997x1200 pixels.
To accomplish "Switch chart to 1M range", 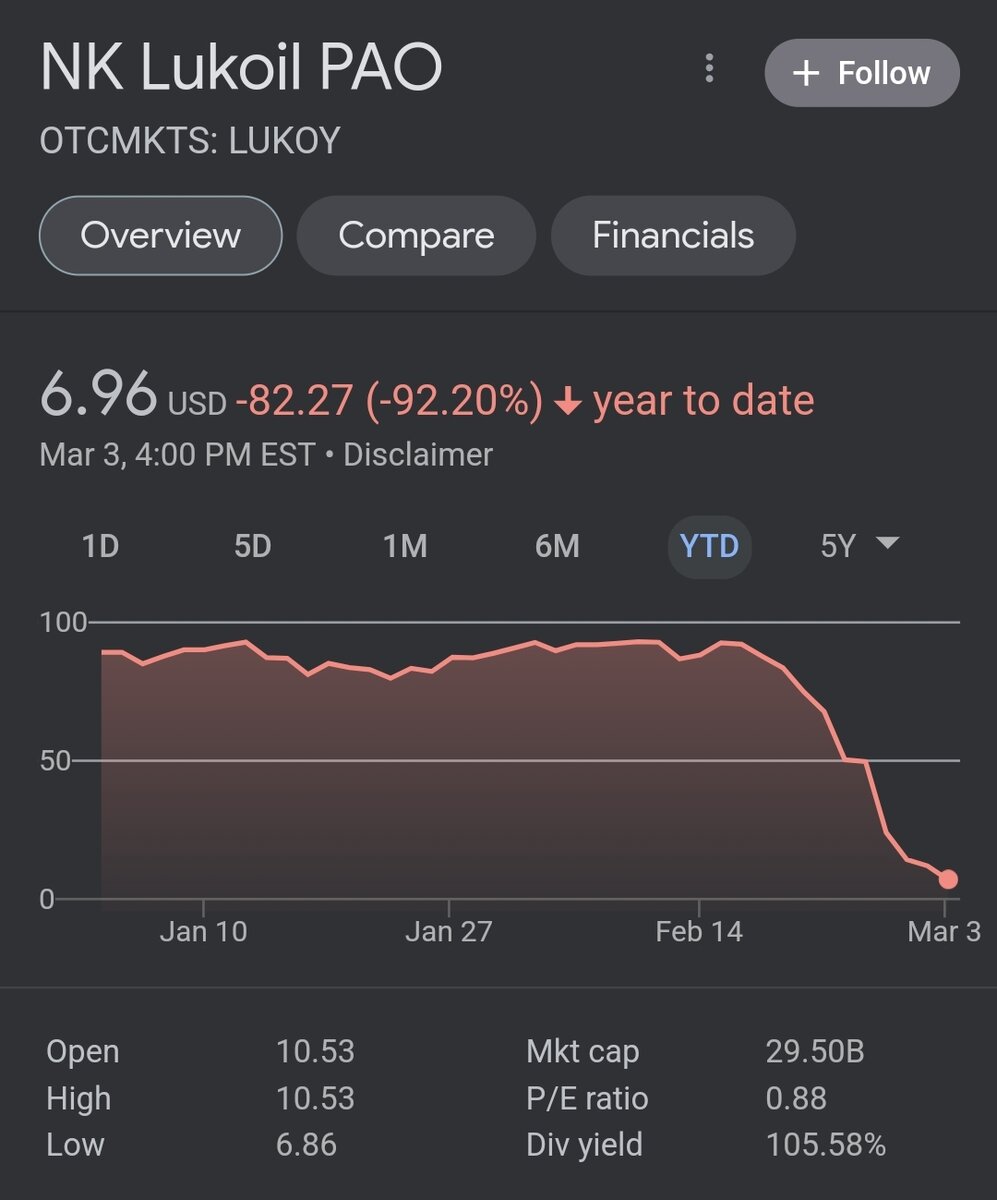I will [x=405, y=546].
